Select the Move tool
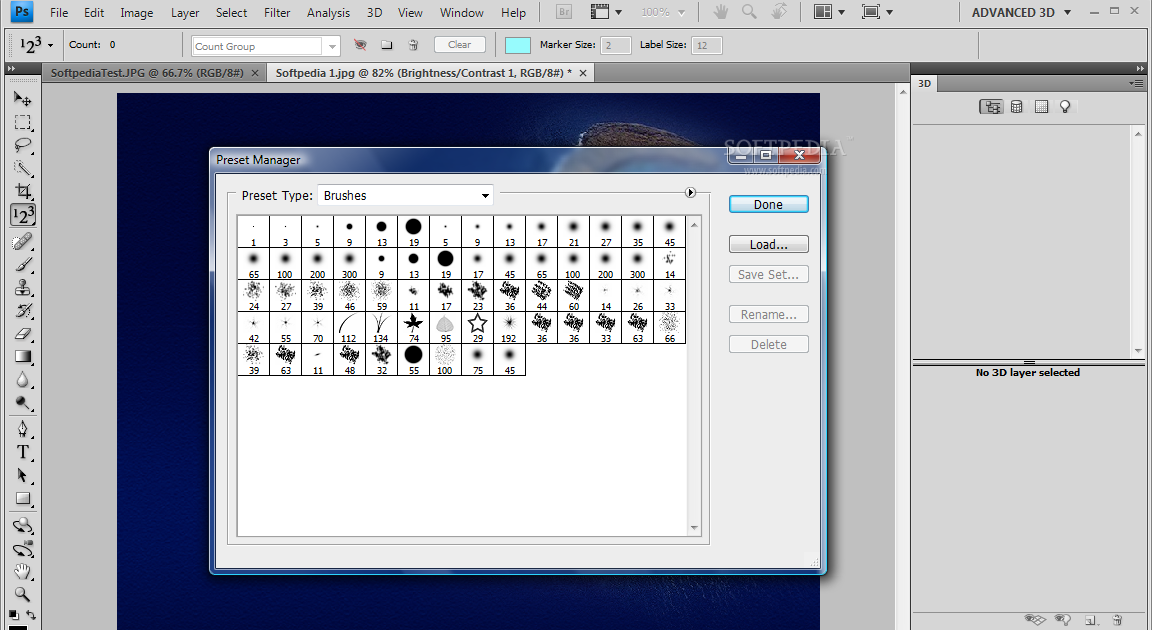The height and width of the screenshot is (630, 1152). click(x=23, y=98)
